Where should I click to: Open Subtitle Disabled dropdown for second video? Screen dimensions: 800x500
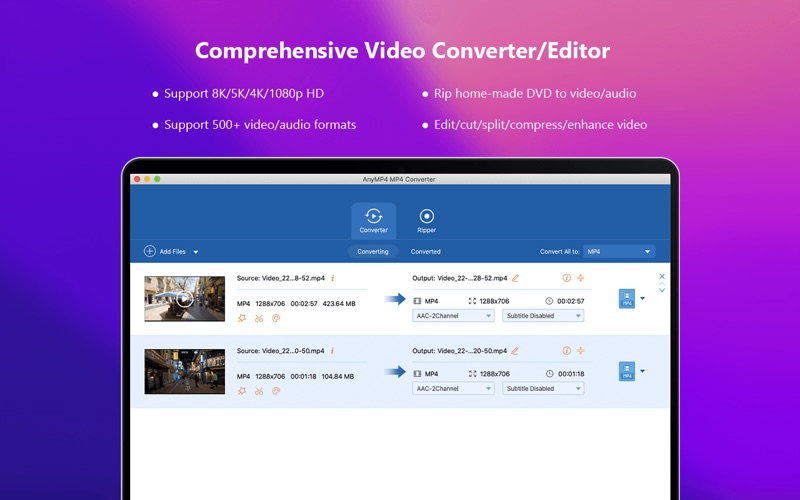coord(543,388)
